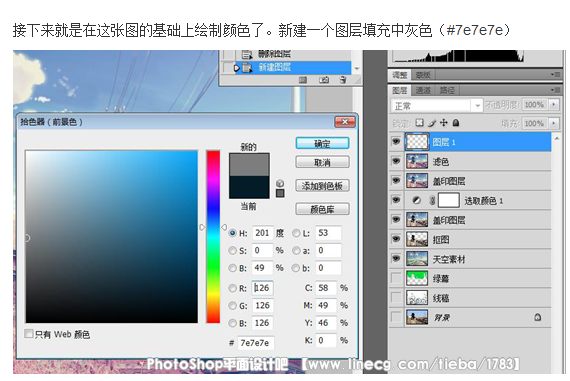Image resolution: width=570 pixels, height=381 pixels.
Task: Click the lock all padlock icon
Action: 456,123
